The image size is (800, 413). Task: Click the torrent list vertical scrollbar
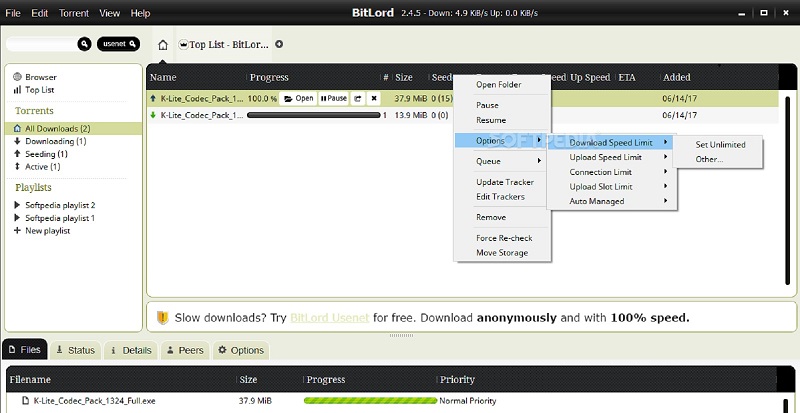coord(788,190)
